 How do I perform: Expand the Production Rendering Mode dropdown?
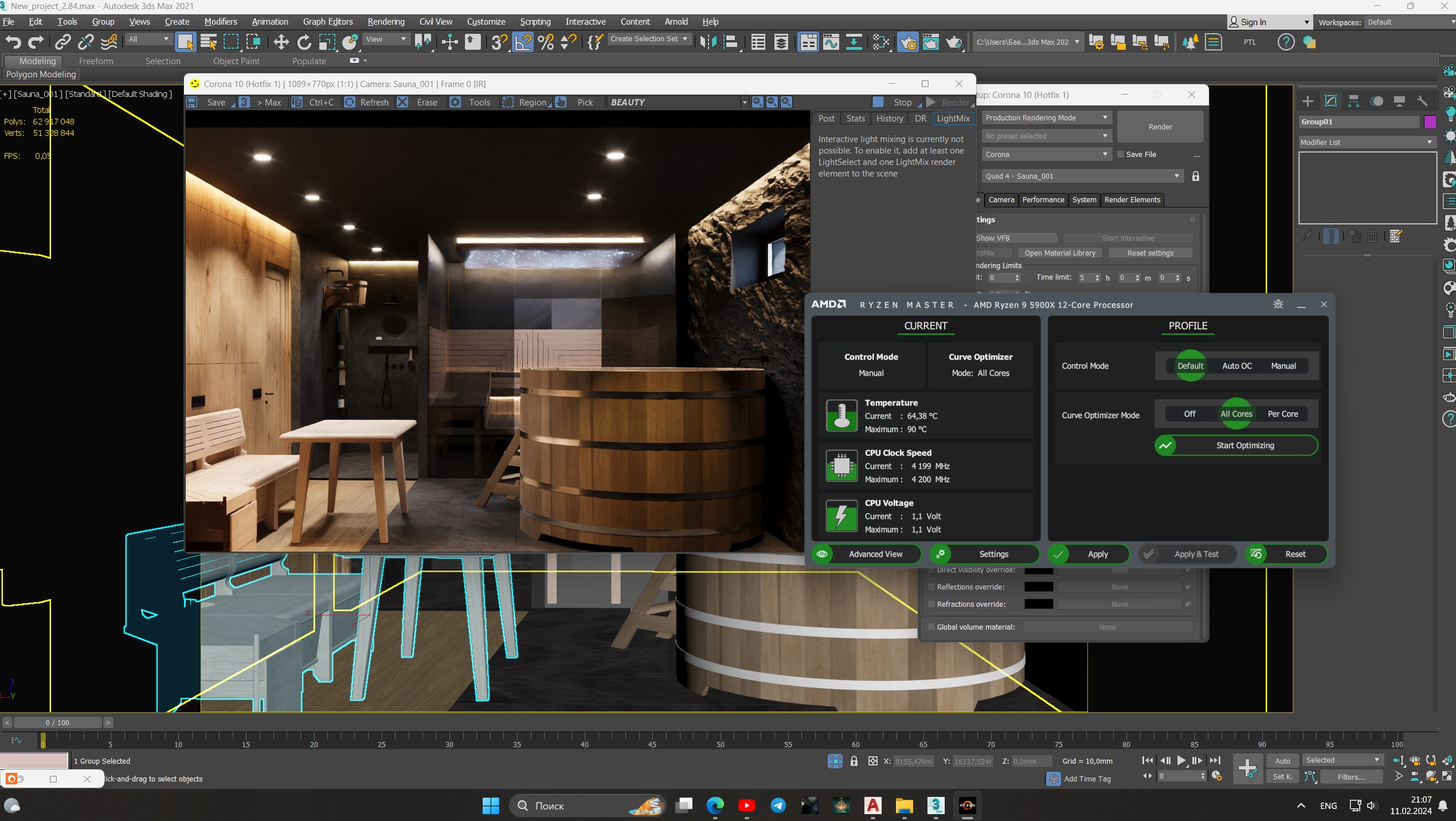[1046, 117]
